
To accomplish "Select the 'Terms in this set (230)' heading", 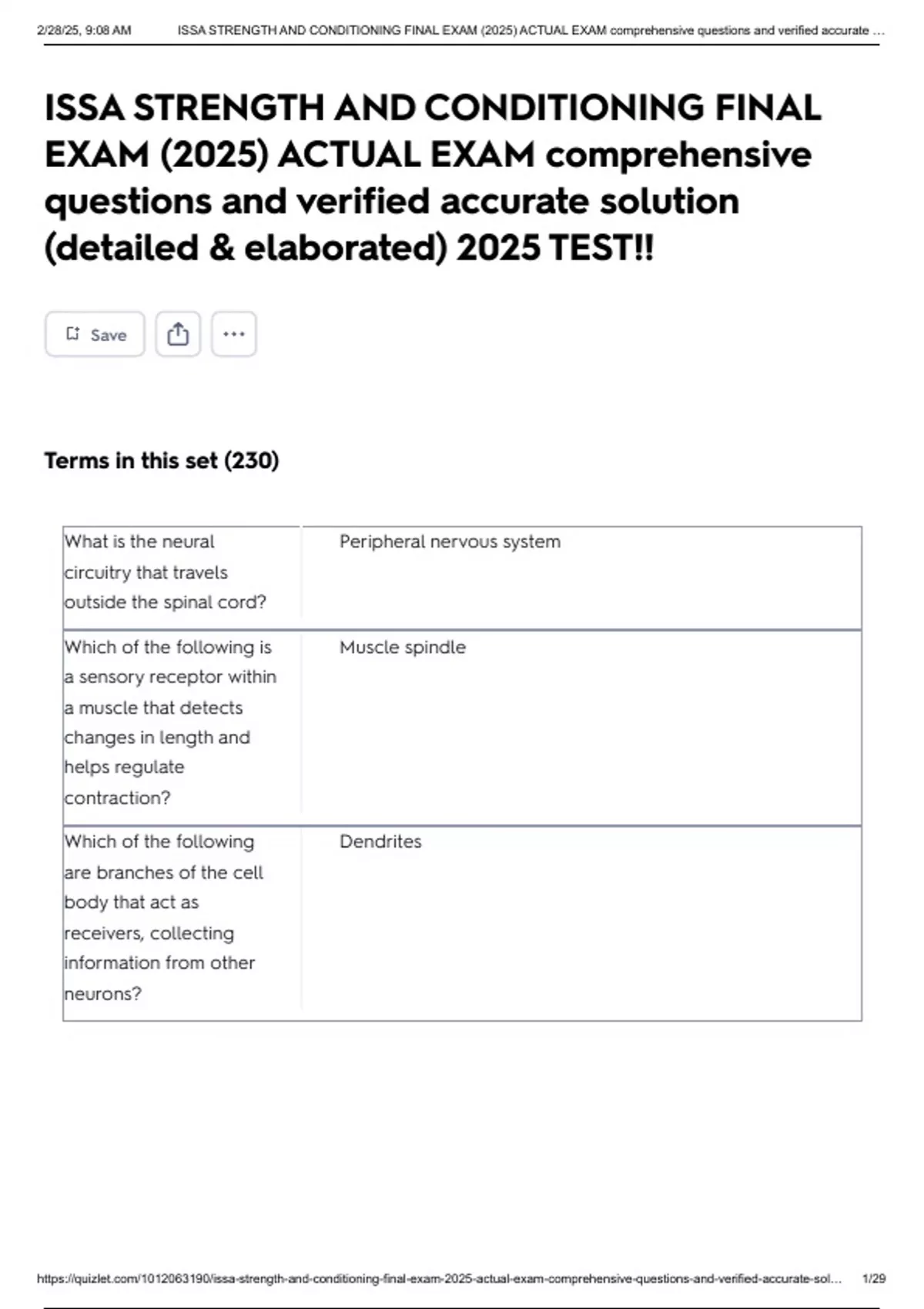I will pos(162,460).
